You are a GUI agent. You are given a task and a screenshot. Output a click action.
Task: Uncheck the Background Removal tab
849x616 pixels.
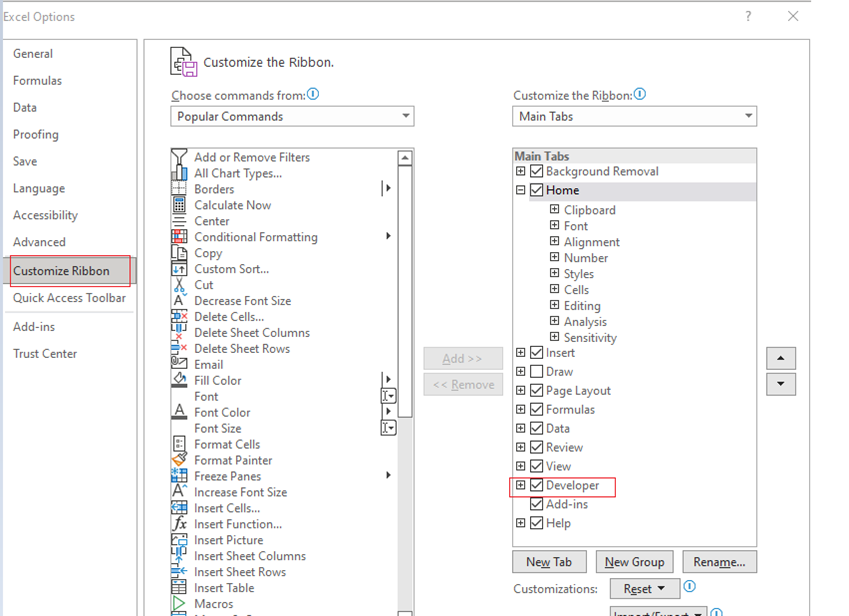(x=535, y=171)
